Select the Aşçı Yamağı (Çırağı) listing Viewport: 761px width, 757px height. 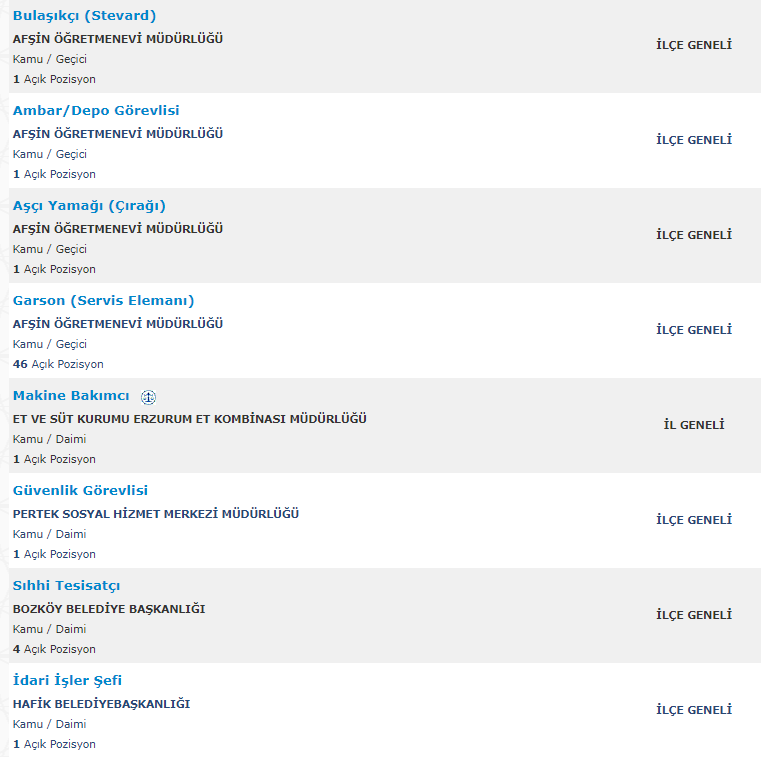click(x=89, y=206)
